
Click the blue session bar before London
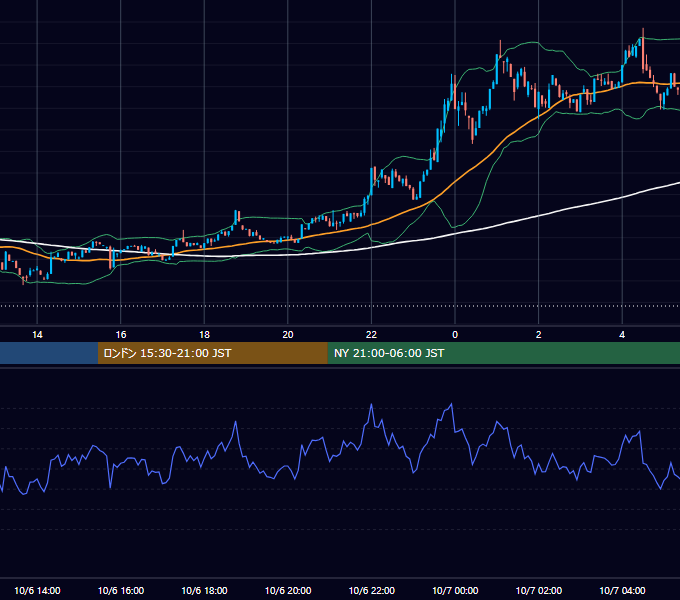(49, 353)
